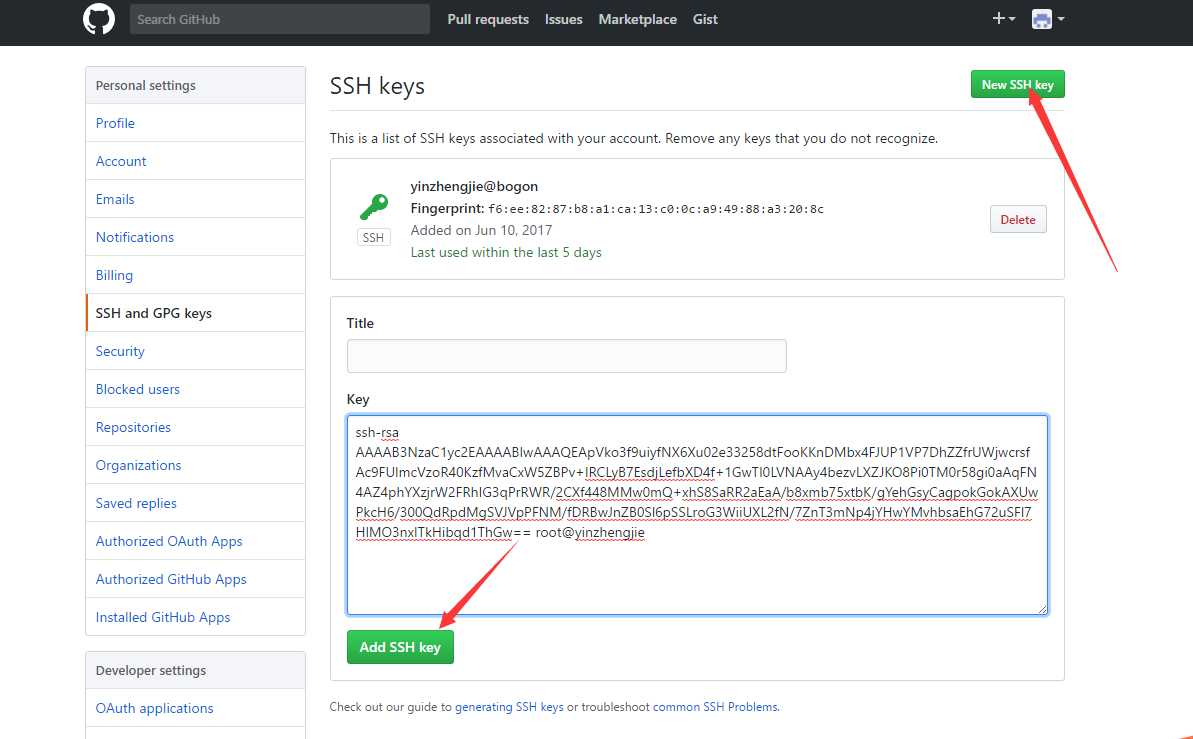Viewport: 1193px width, 739px height.
Task: Click the SSH keys page heading
Action: 377,86
